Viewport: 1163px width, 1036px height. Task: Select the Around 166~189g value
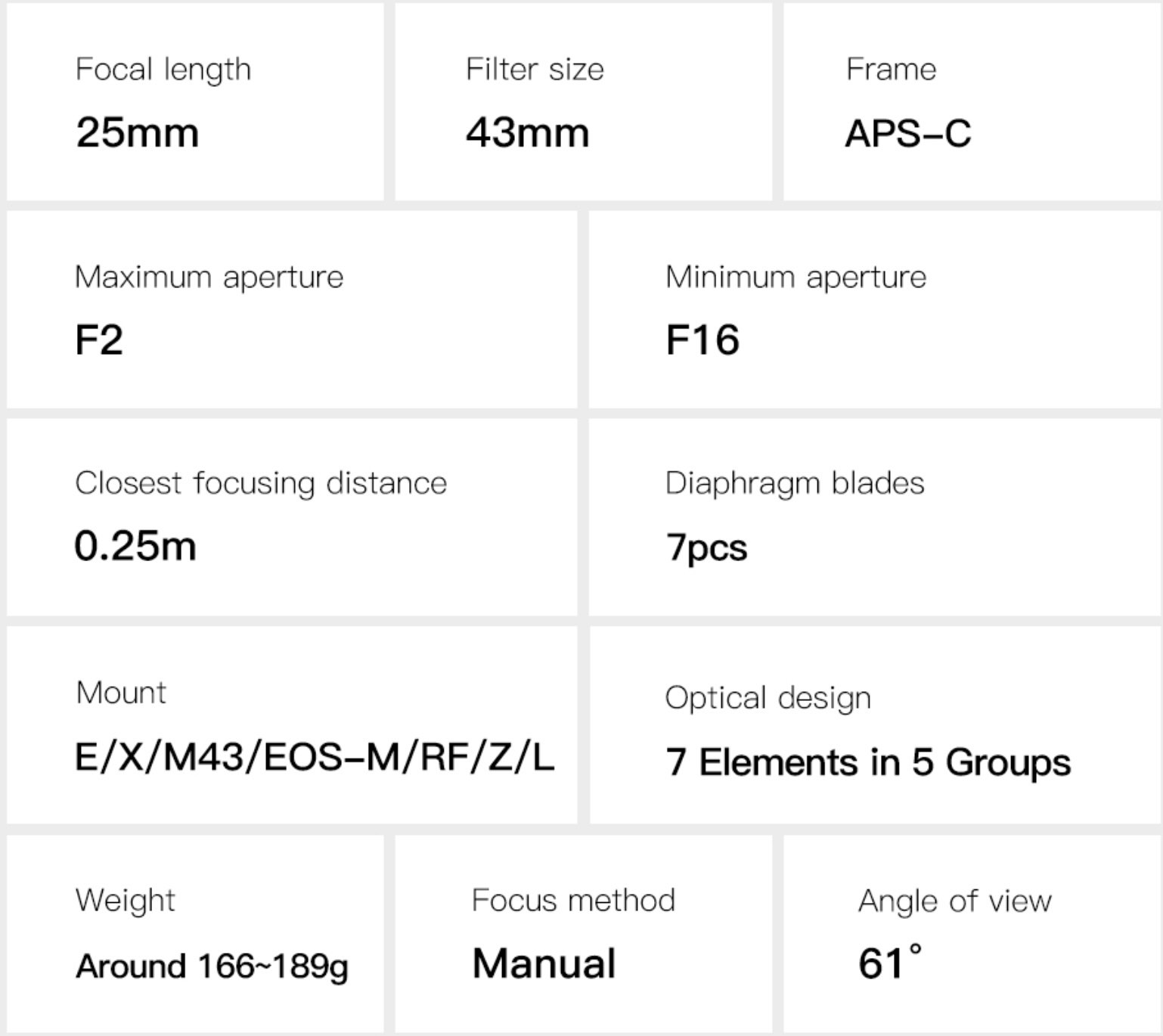pos(212,966)
